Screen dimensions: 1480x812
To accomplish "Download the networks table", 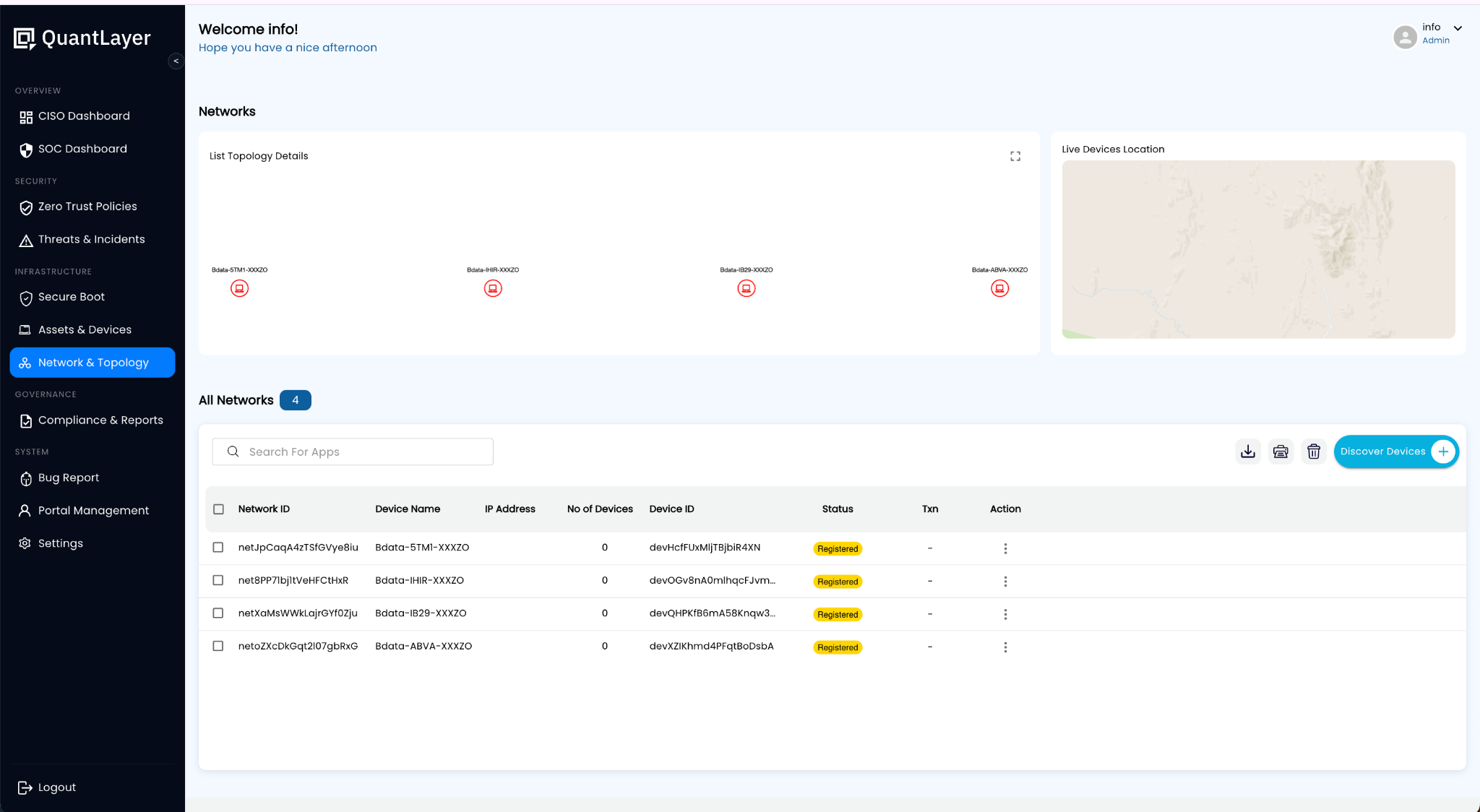I will [1247, 451].
